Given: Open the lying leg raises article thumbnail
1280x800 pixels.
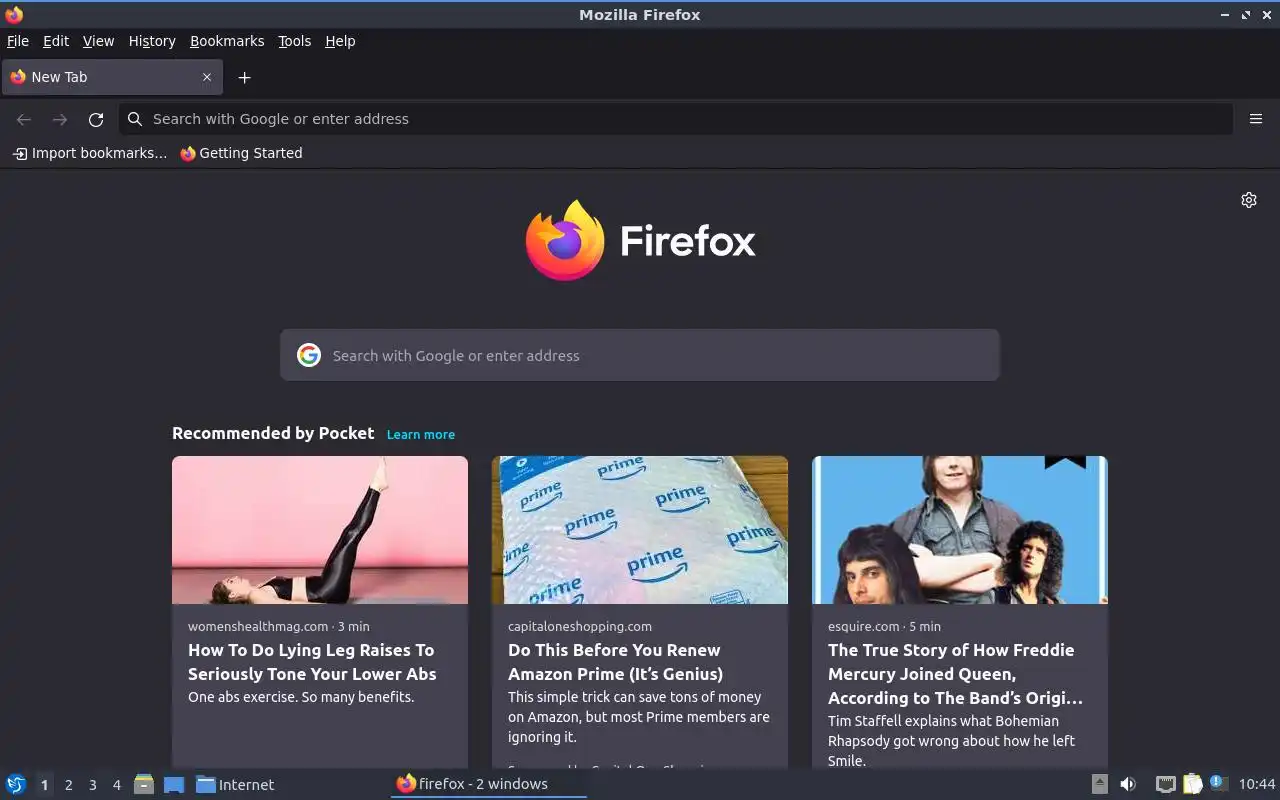Looking at the screenshot, I should [x=320, y=530].
